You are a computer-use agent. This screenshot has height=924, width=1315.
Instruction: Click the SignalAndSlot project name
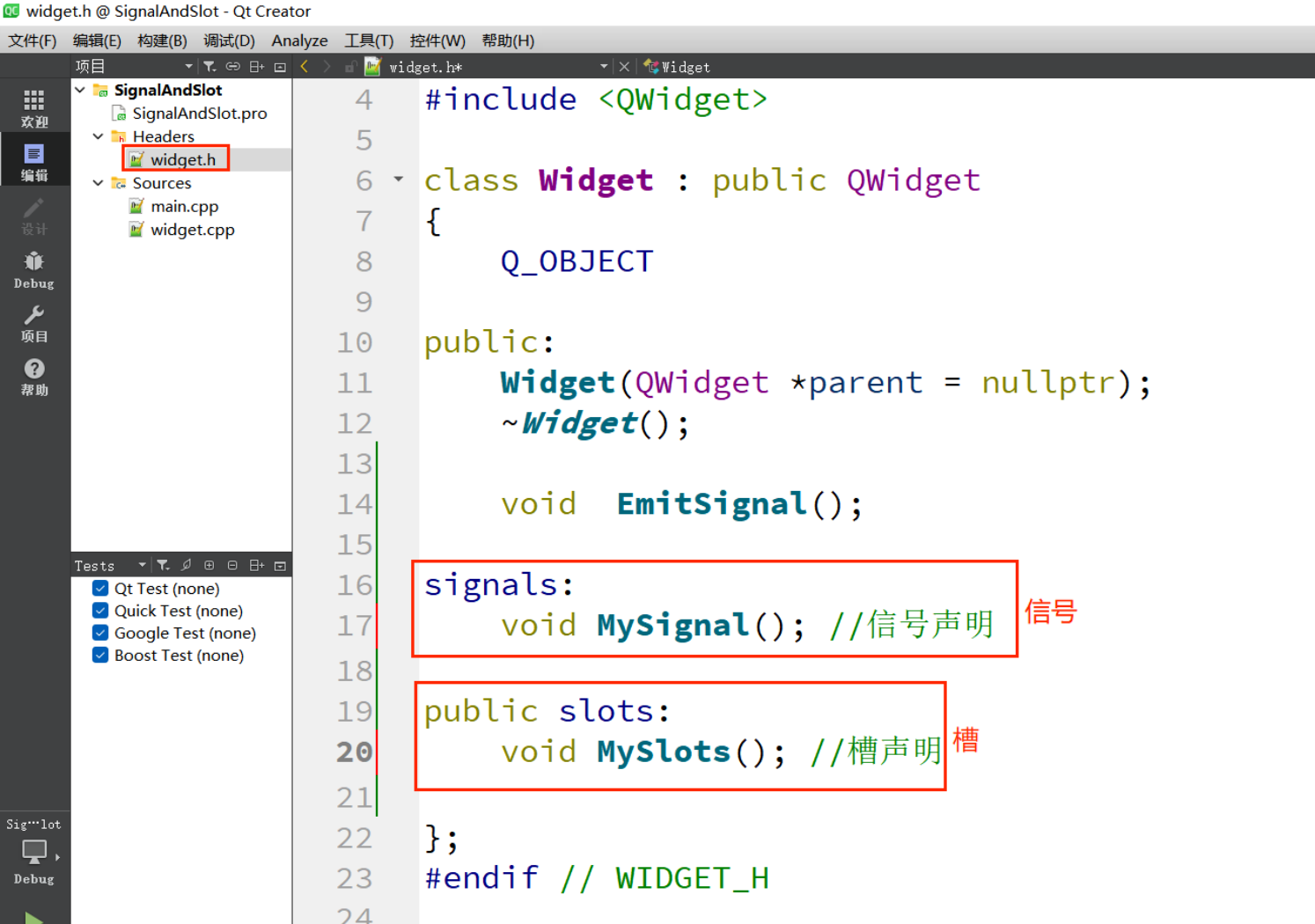coord(168,90)
